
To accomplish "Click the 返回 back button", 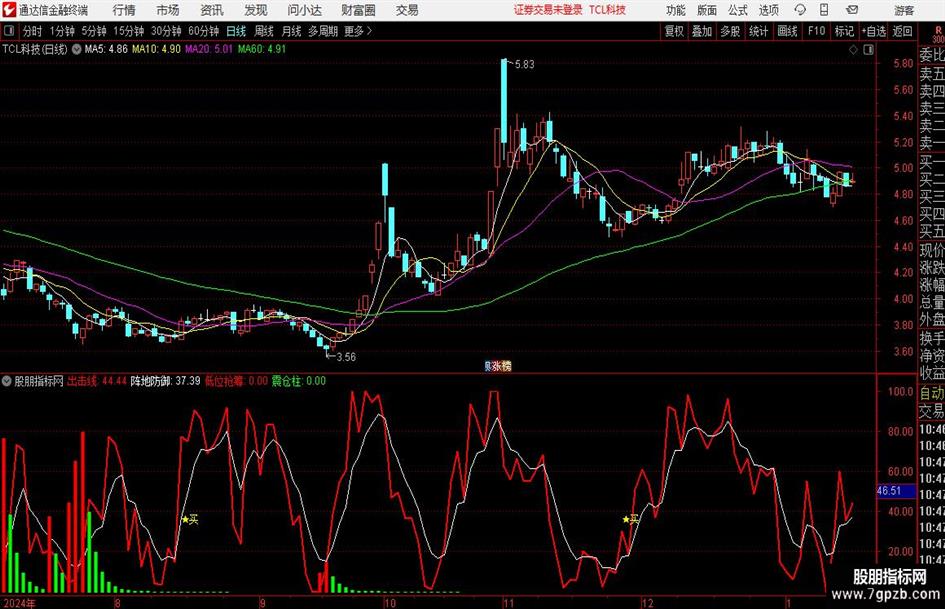I will click(903, 31).
